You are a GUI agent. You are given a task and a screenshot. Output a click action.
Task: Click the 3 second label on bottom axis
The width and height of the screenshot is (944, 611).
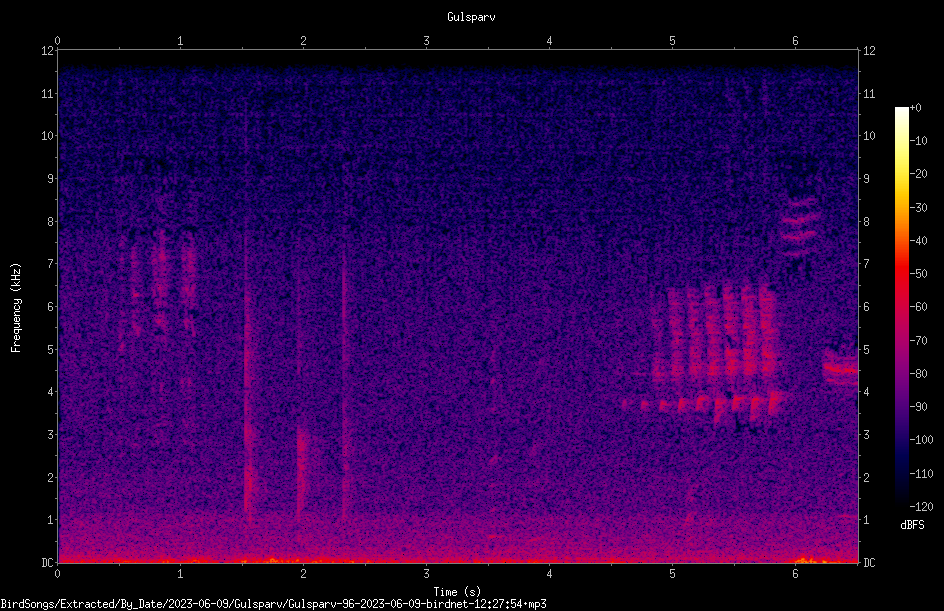(426, 574)
